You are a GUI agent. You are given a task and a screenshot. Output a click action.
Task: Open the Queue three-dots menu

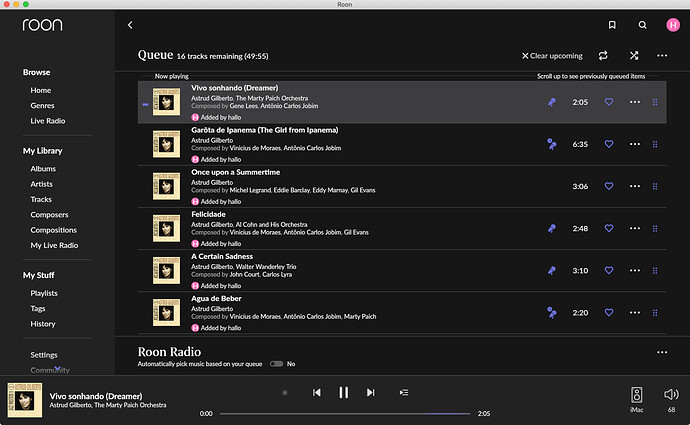tap(662, 55)
